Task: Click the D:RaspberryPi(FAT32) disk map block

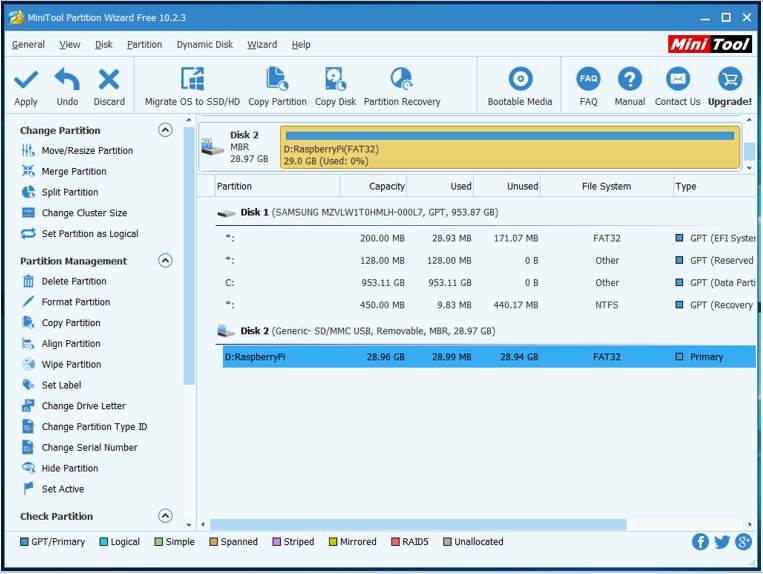Action: (x=510, y=147)
